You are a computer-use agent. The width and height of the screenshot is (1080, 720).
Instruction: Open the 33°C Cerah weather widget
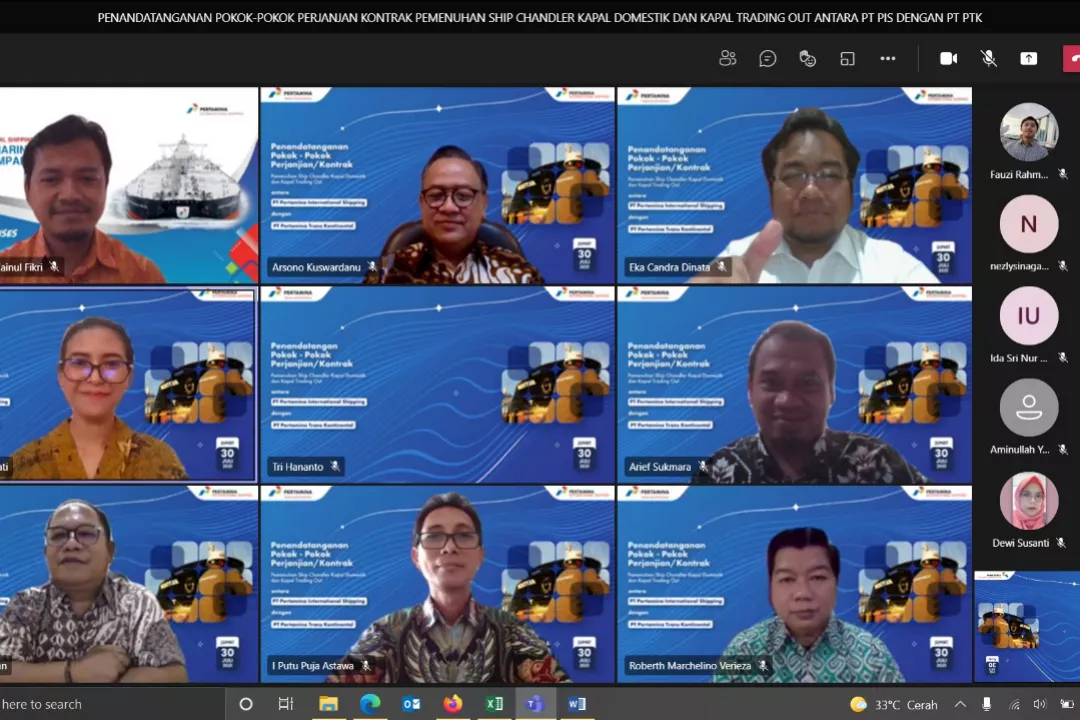click(x=893, y=704)
